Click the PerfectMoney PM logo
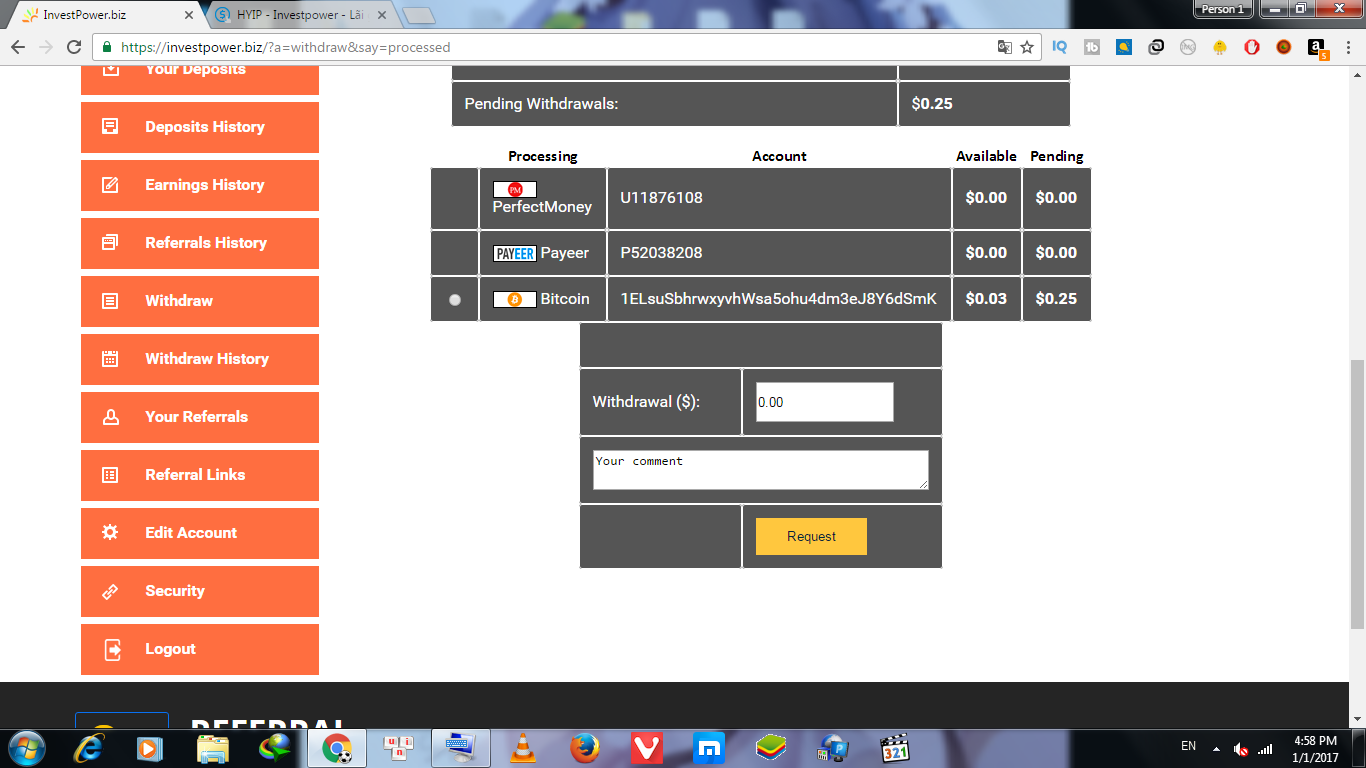This screenshot has width=1366, height=768. click(515, 189)
